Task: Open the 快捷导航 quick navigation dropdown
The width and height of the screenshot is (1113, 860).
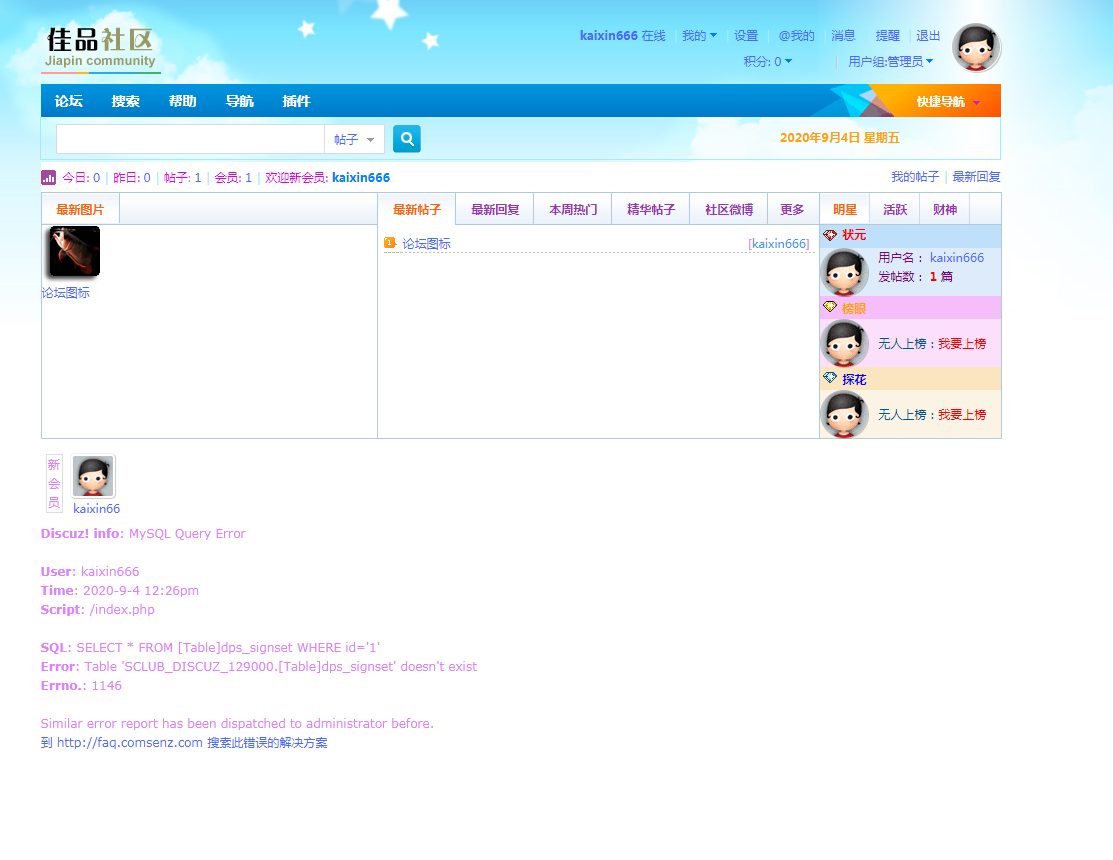Action: [948, 101]
